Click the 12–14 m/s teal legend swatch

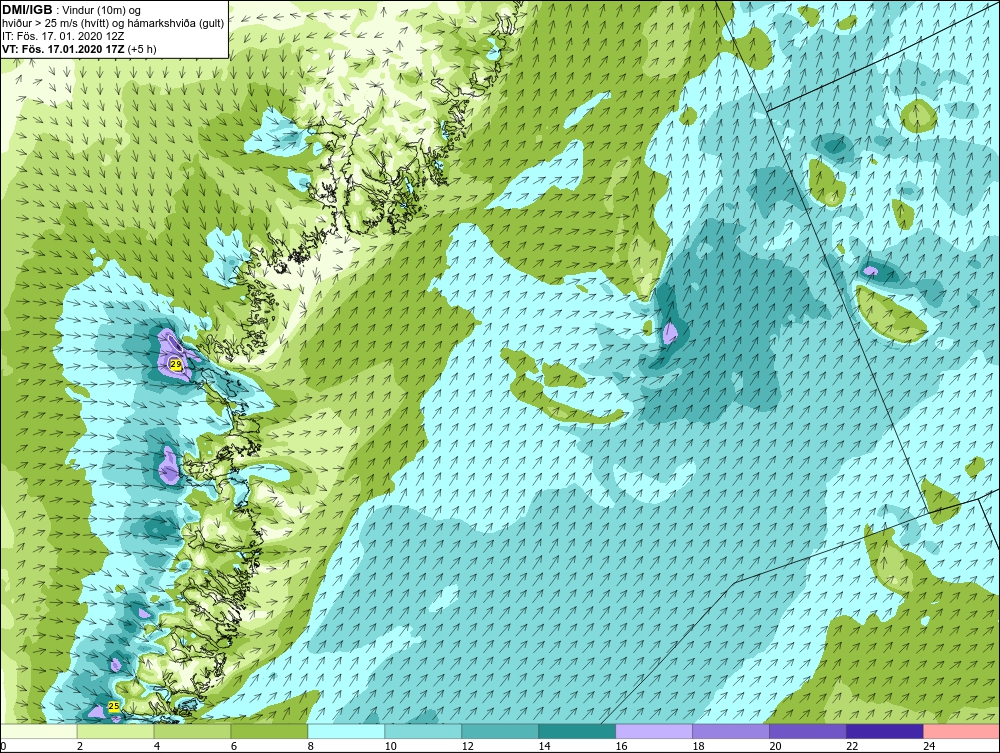click(x=500, y=731)
